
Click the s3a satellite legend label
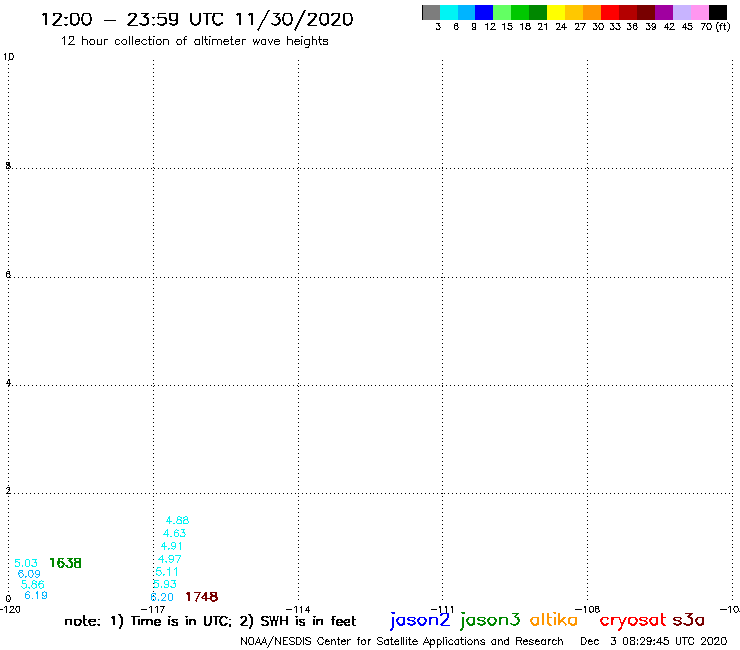[689, 620]
